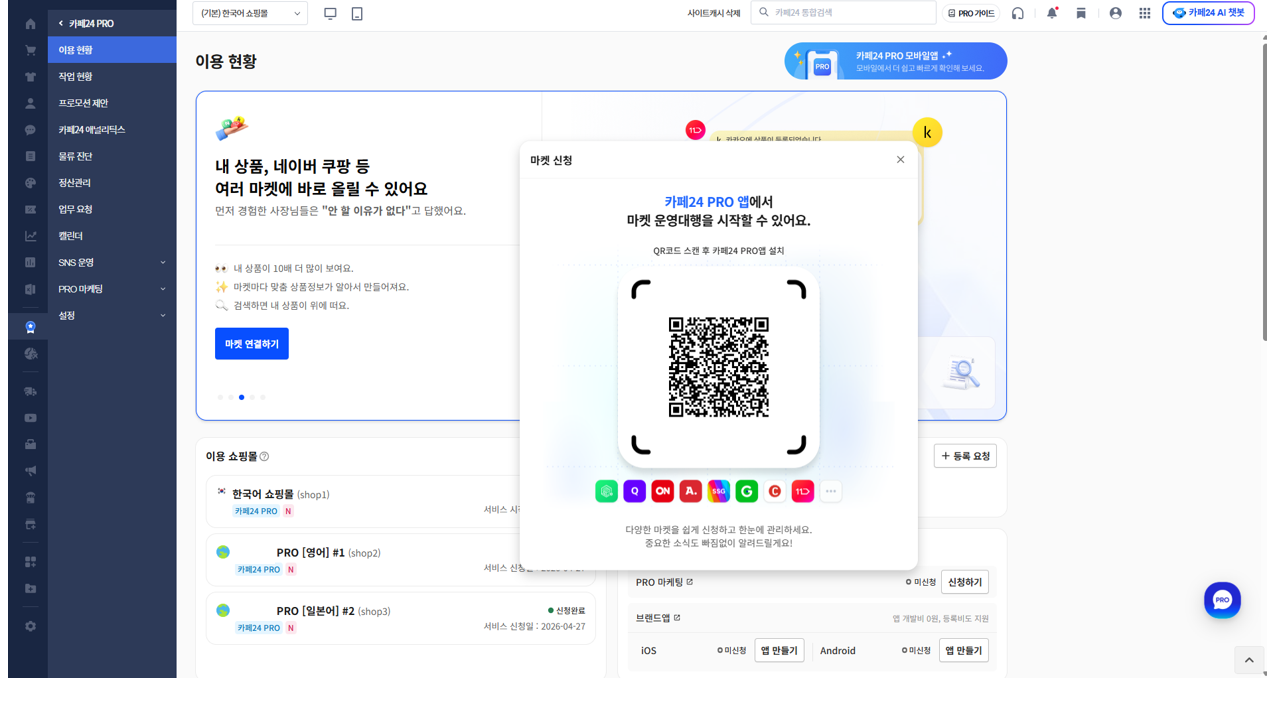Click help icon beside 이용 쇼핑몰
Viewport: 1280px width, 702px height.
coord(264,456)
